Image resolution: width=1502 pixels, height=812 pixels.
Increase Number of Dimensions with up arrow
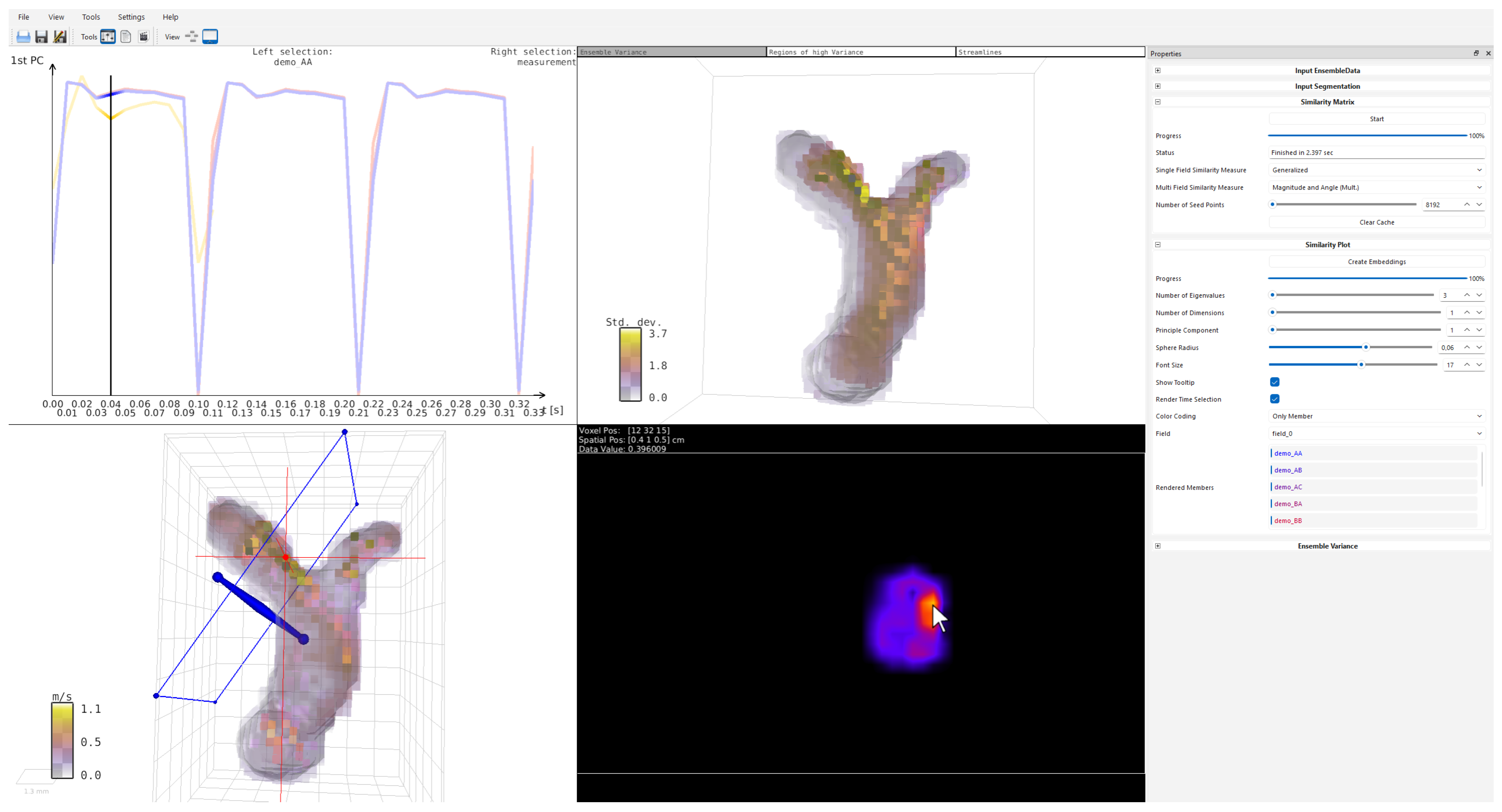pyautogui.click(x=1467, y=313)
